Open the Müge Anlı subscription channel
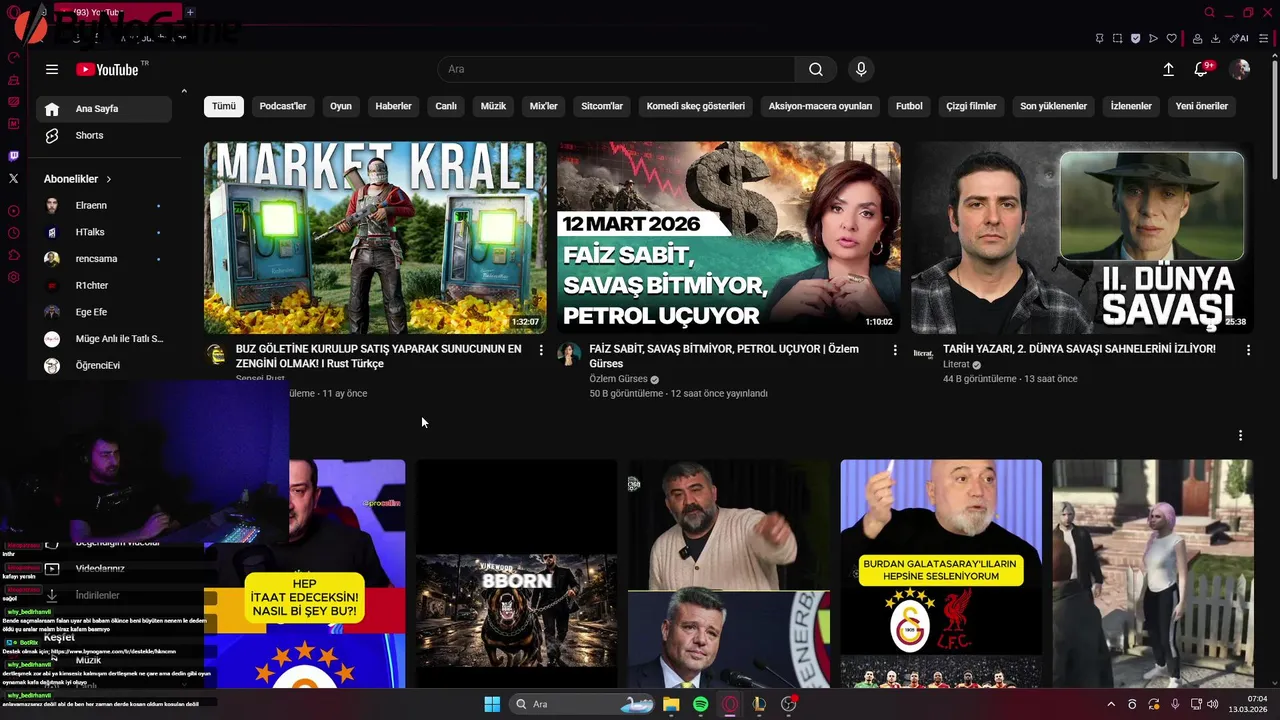 pyautogui.click(x=104, y=339)
